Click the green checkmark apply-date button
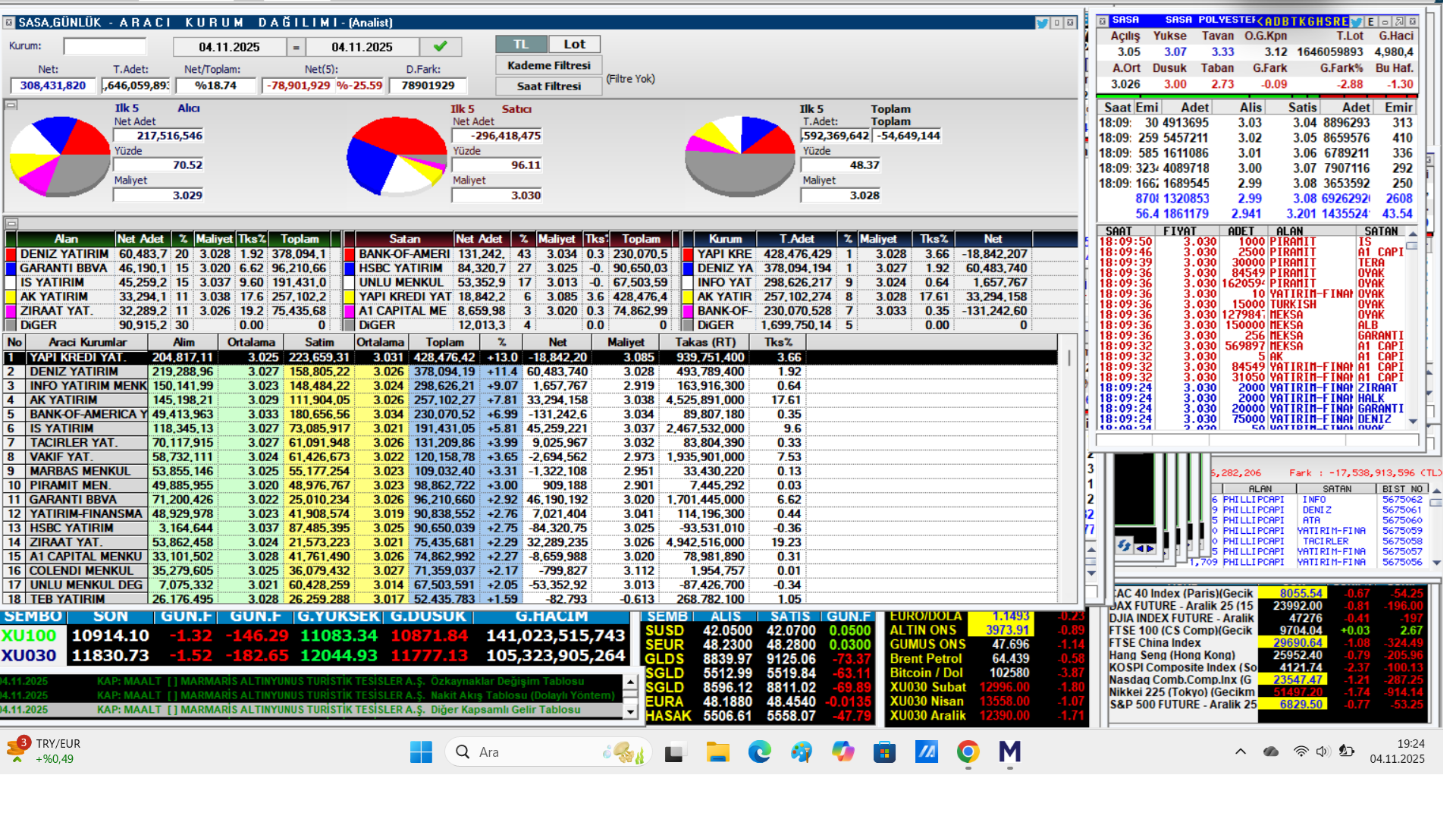The image size is (1456, 819). (440, 47)
